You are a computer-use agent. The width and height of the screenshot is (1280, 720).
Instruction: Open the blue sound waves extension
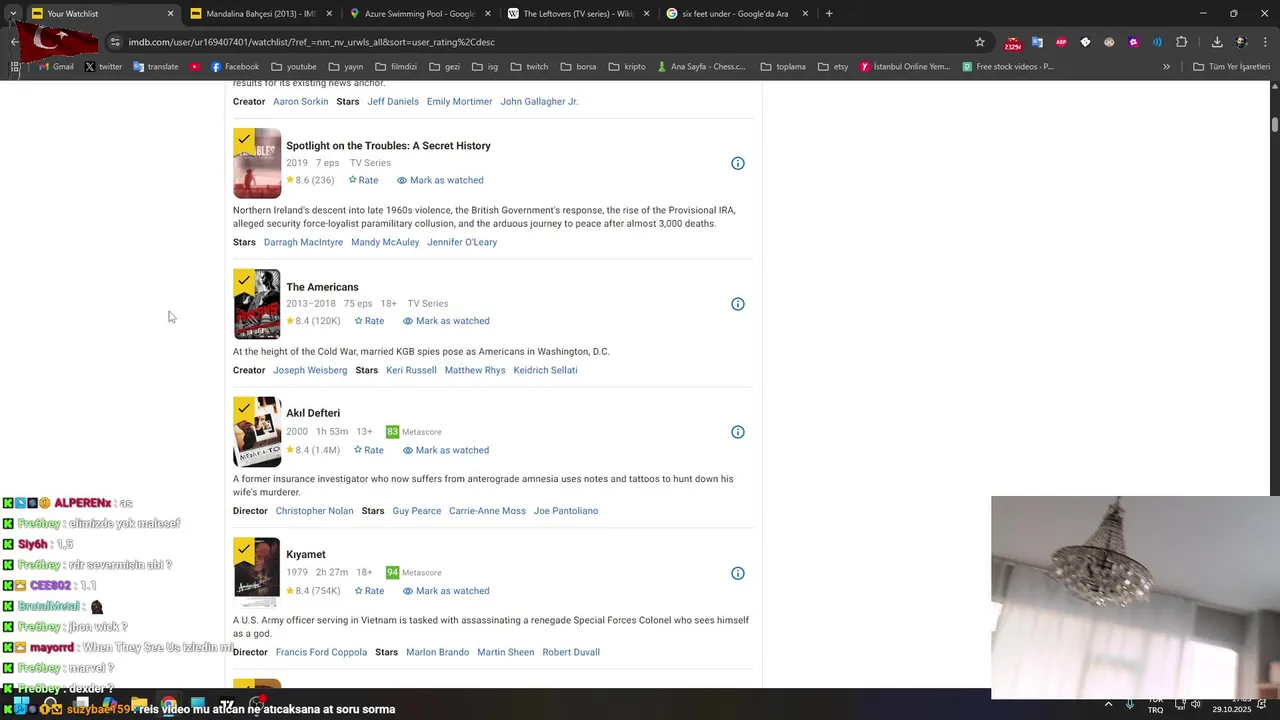pos(1157,42)
